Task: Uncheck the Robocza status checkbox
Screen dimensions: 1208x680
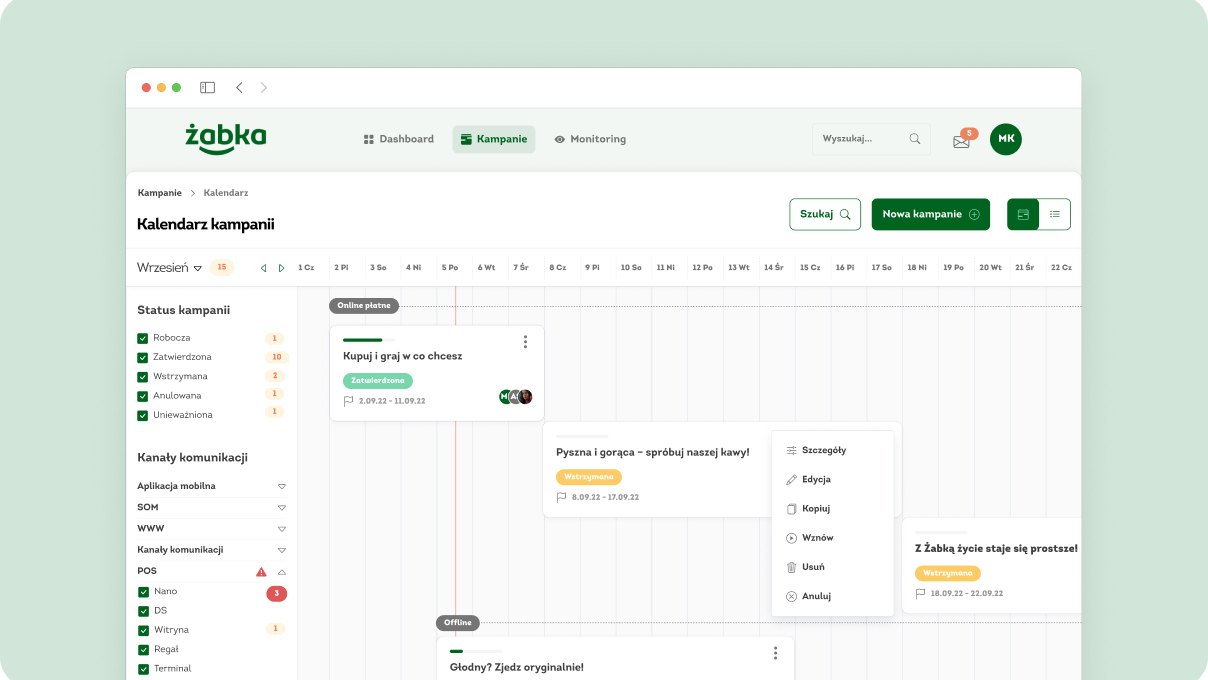Action: 143,339
